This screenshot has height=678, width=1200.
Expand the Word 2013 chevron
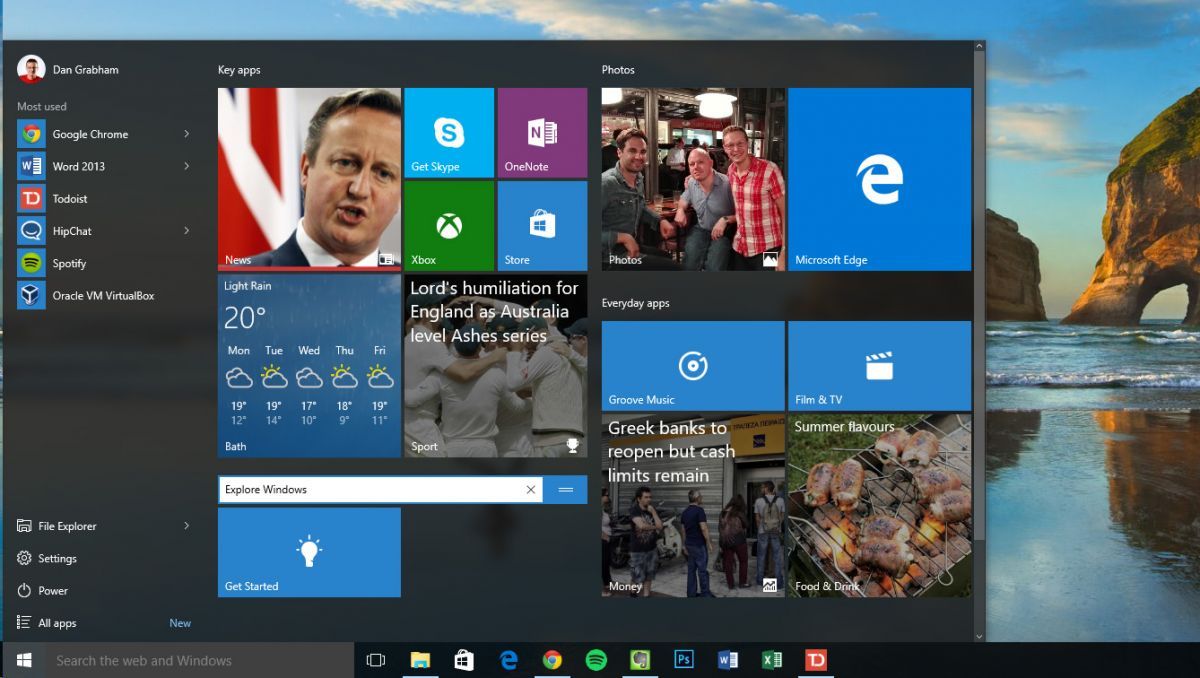tap(187, 165)
